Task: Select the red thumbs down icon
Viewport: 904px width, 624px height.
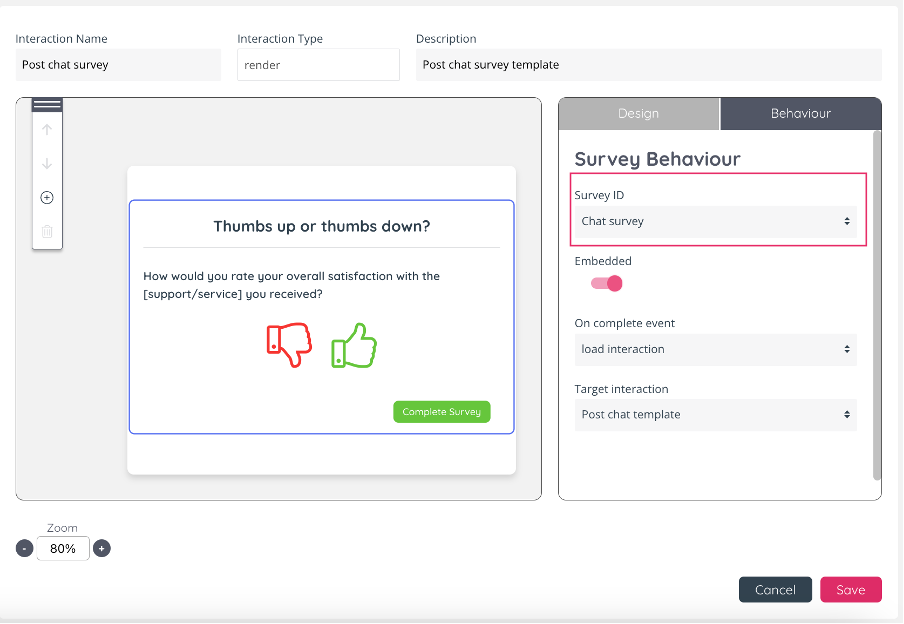Action: [289, 344]
